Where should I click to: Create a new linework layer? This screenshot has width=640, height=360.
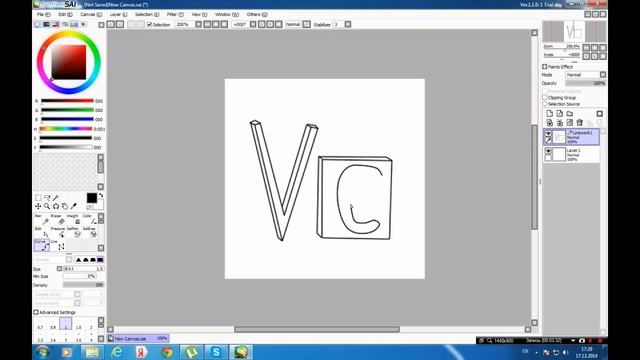560,113
